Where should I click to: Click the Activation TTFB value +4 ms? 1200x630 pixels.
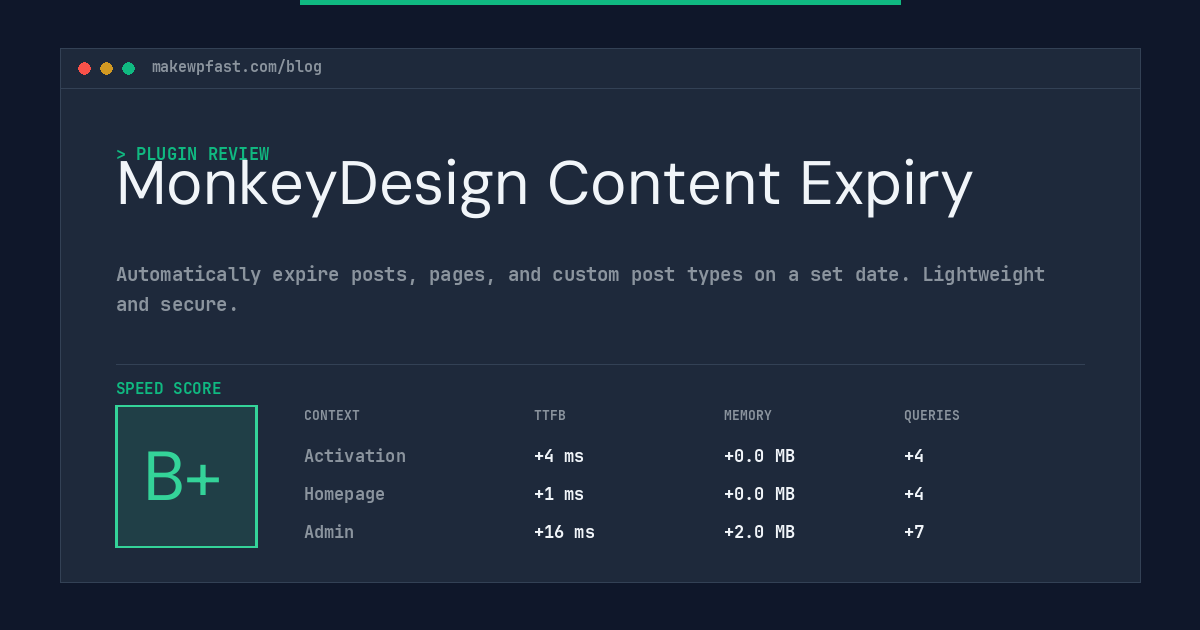[x=559, y=456]
